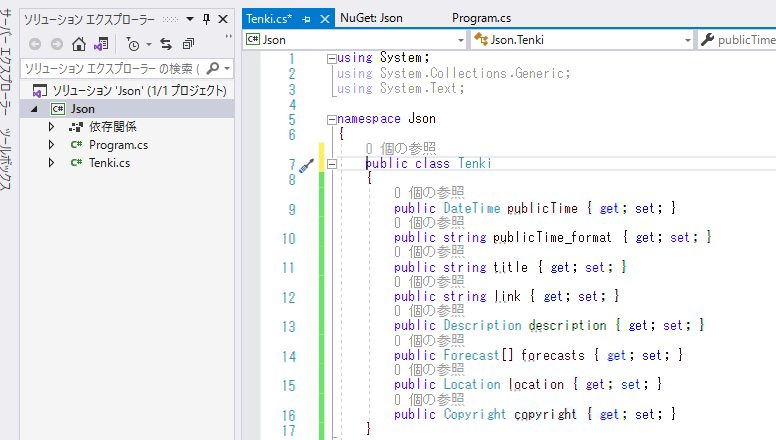776x440 pixels.
Task: Collapse the namespace Json block
Action: (332, 120)
